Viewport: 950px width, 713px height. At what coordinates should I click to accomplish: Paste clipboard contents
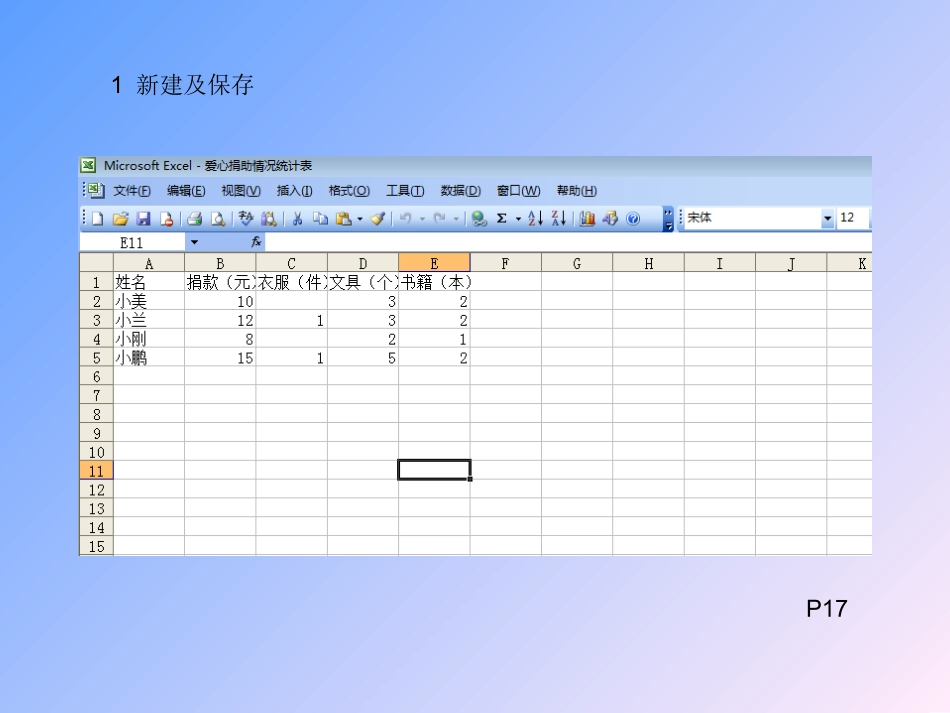[x=344, y=219]
